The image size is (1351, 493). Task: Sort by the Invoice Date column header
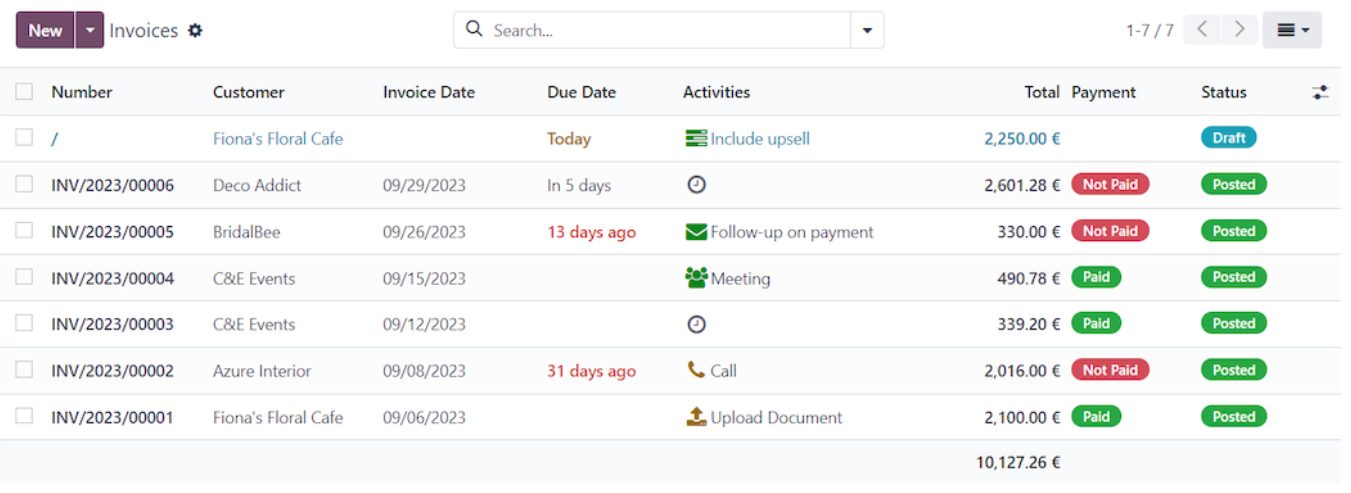429,92
